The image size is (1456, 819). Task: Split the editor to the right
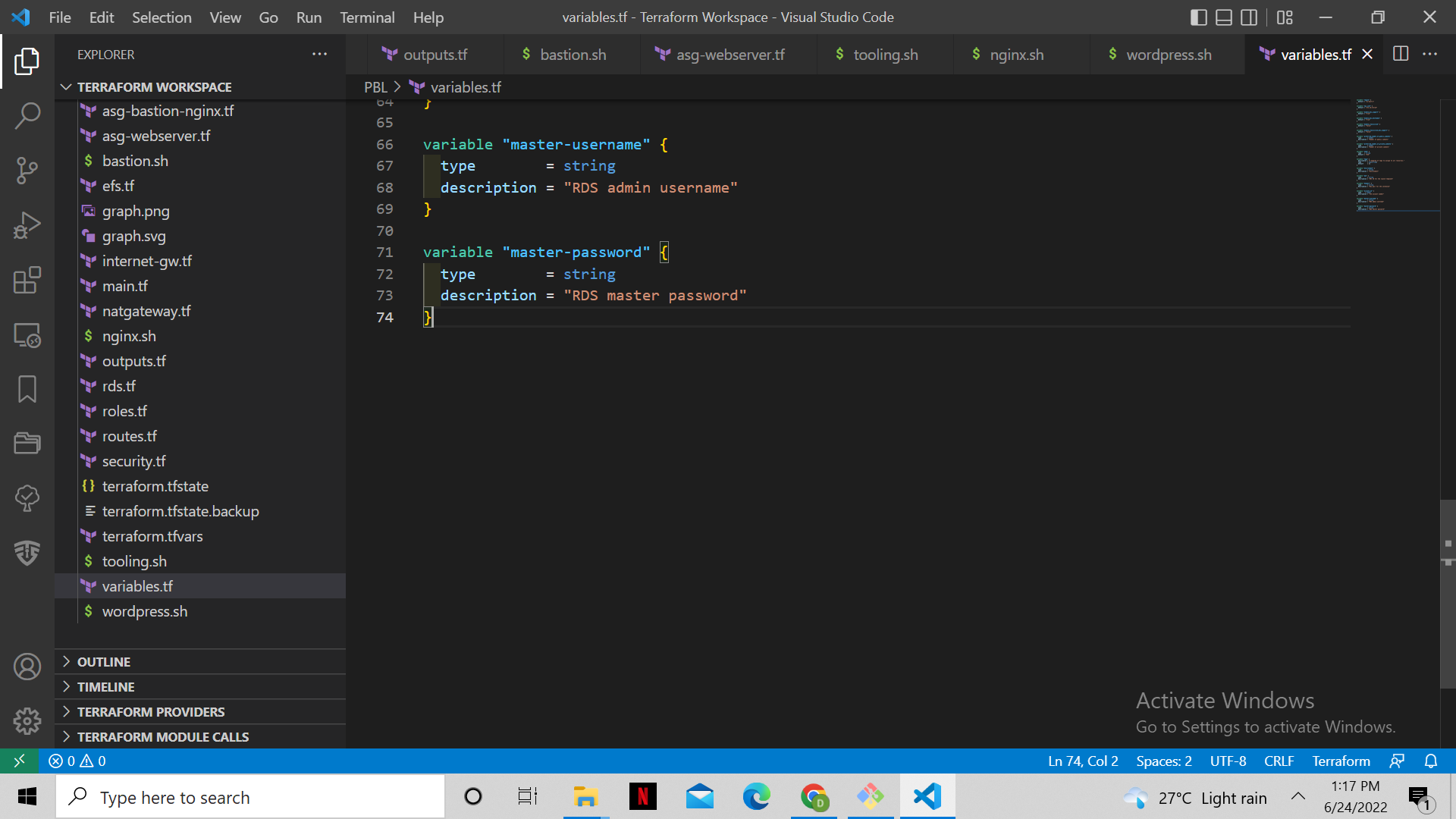click(x=1401, y=54)
